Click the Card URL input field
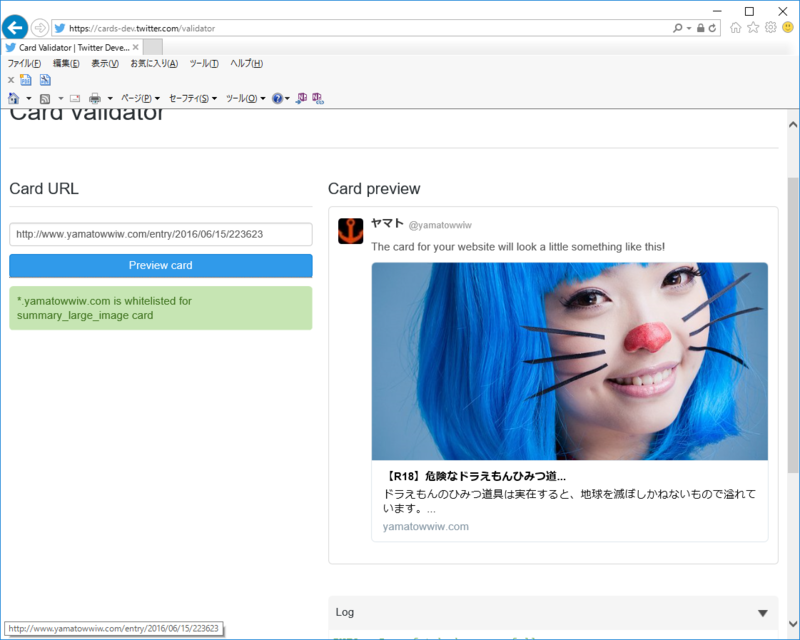Screen dimensions: 800x640 click(161, 234)
